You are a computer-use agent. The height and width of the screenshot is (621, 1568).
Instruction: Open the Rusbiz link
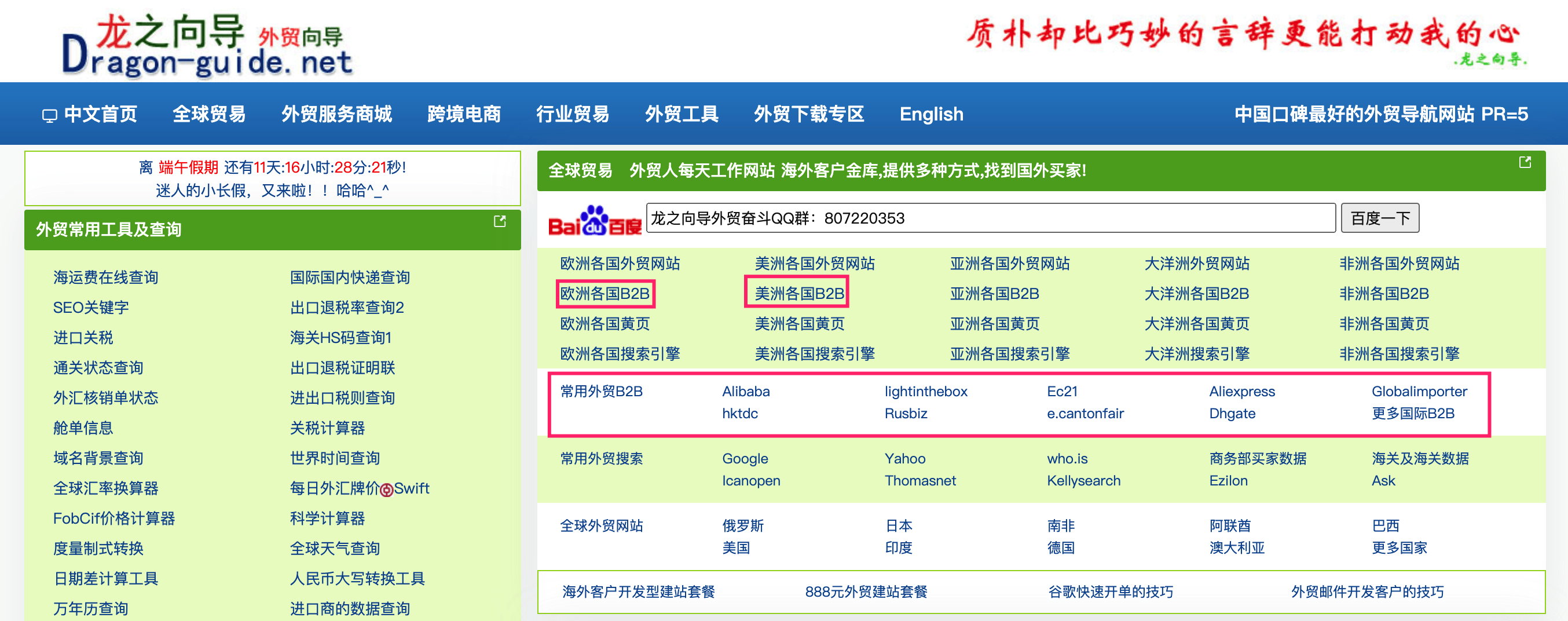[906, 414]
